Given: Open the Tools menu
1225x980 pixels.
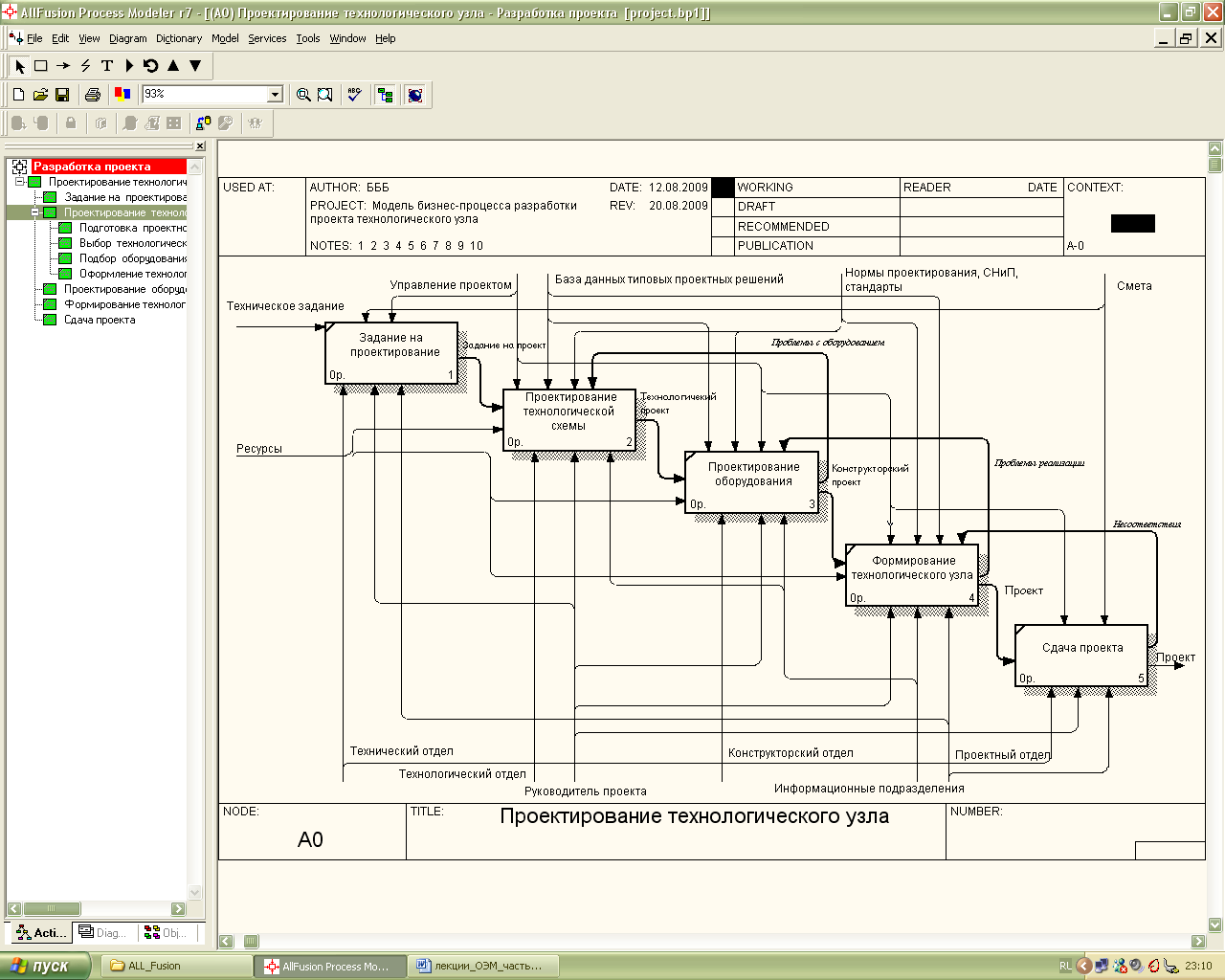Looking at the screenshot, I should point(308,38).
